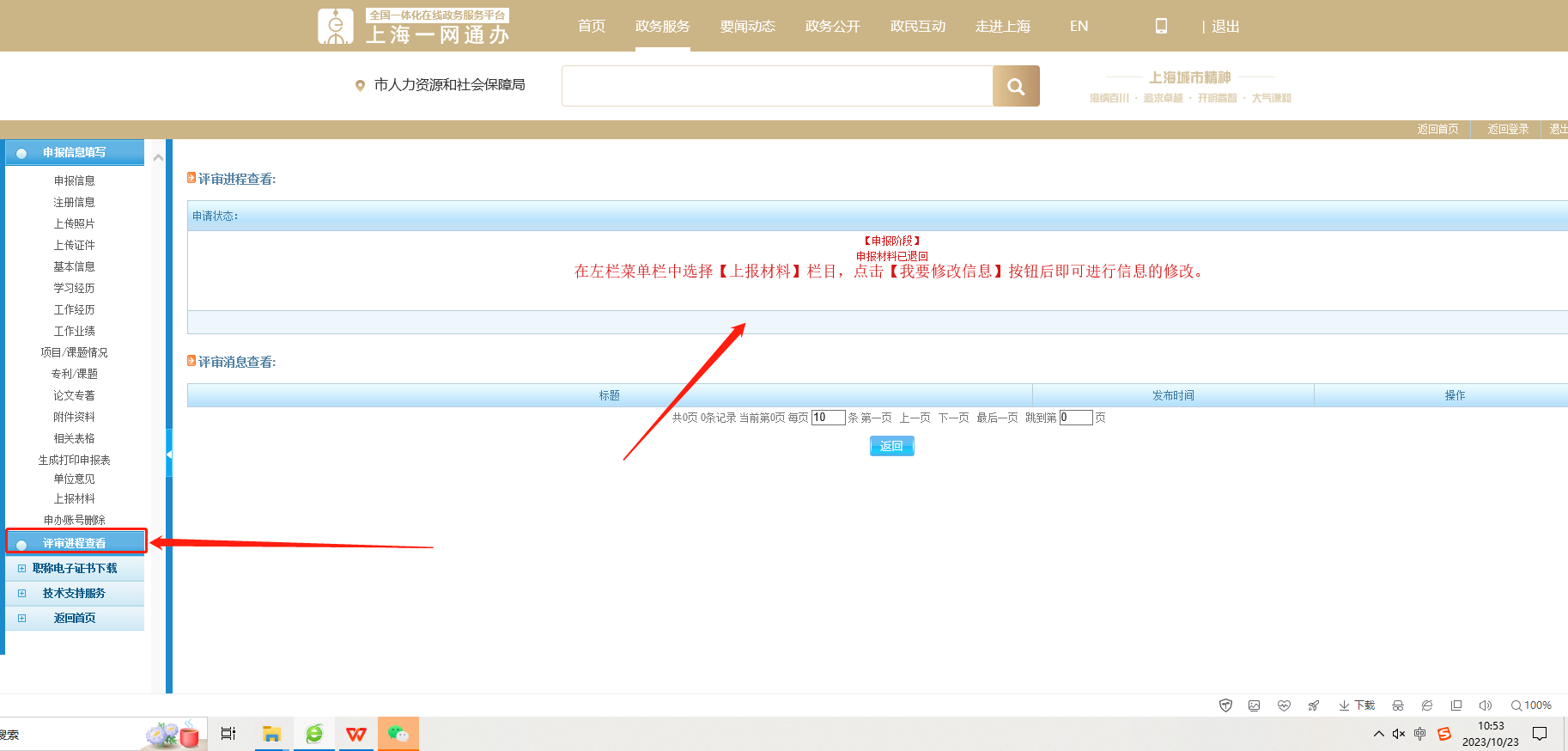Screen dimensions: 1568x751
Task: Expand the 技术支持服务 section
Action: tap(75, 593)
